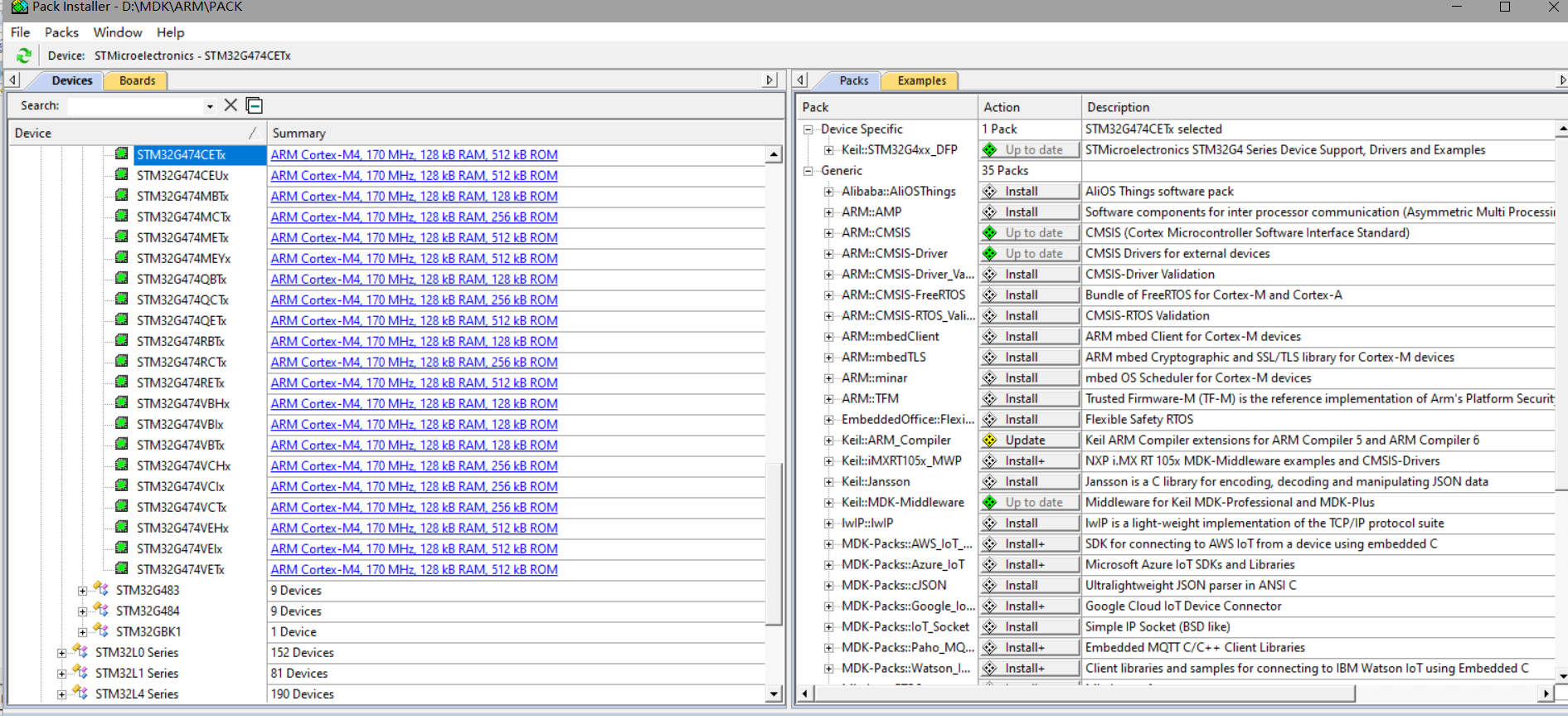Click the left panel's scroll-tabs-right arrow

(x=769, y=80)
